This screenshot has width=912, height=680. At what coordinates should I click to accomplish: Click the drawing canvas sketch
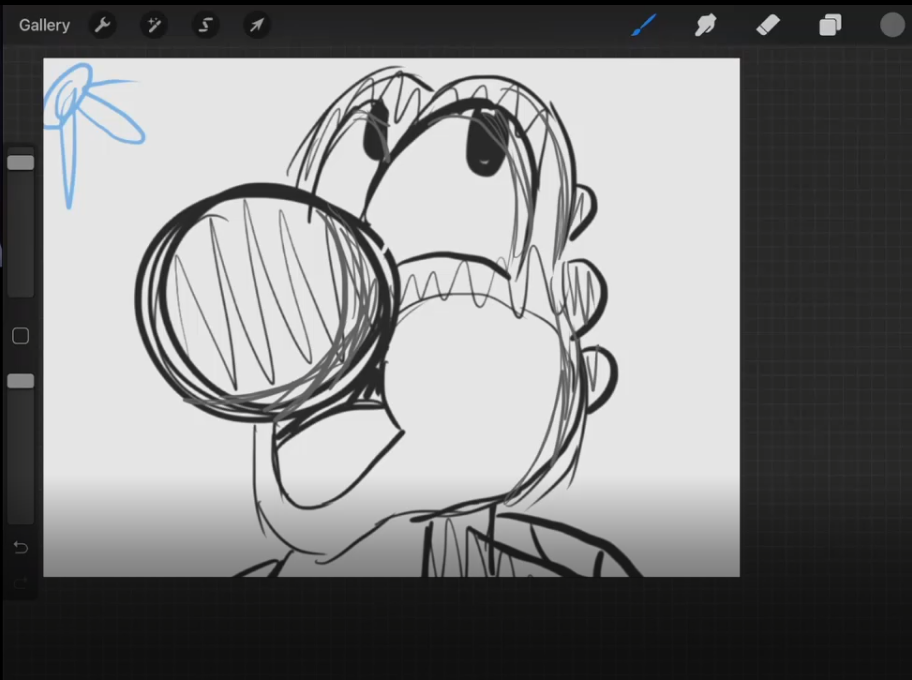pyautogui.click(x=391, y=317)
